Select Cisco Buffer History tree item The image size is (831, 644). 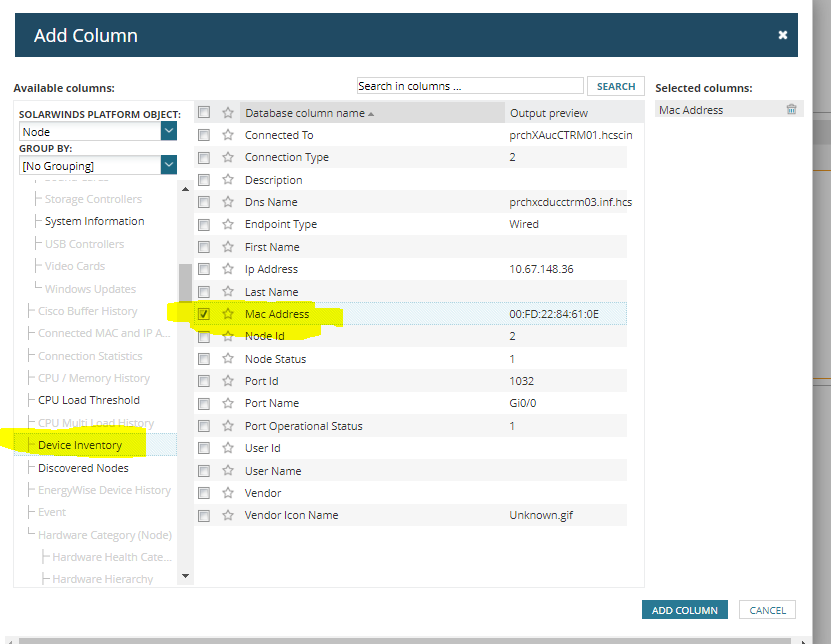pyautogui.click(x=87, y=311)
